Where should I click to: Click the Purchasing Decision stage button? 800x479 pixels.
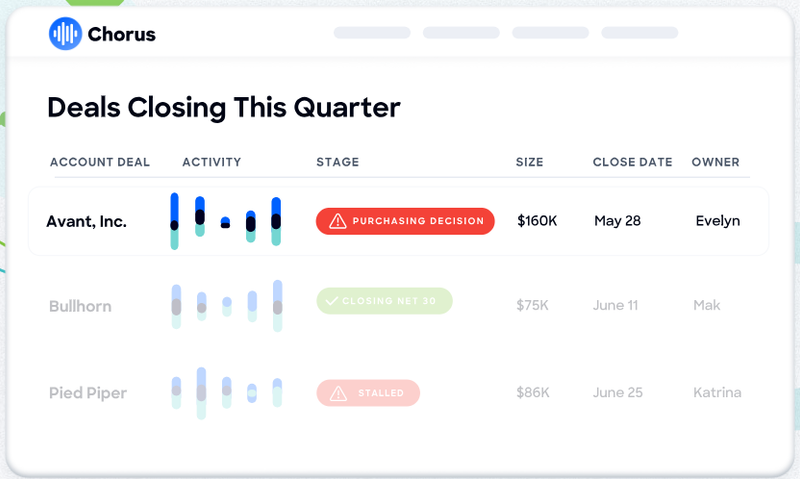[405, 221]
